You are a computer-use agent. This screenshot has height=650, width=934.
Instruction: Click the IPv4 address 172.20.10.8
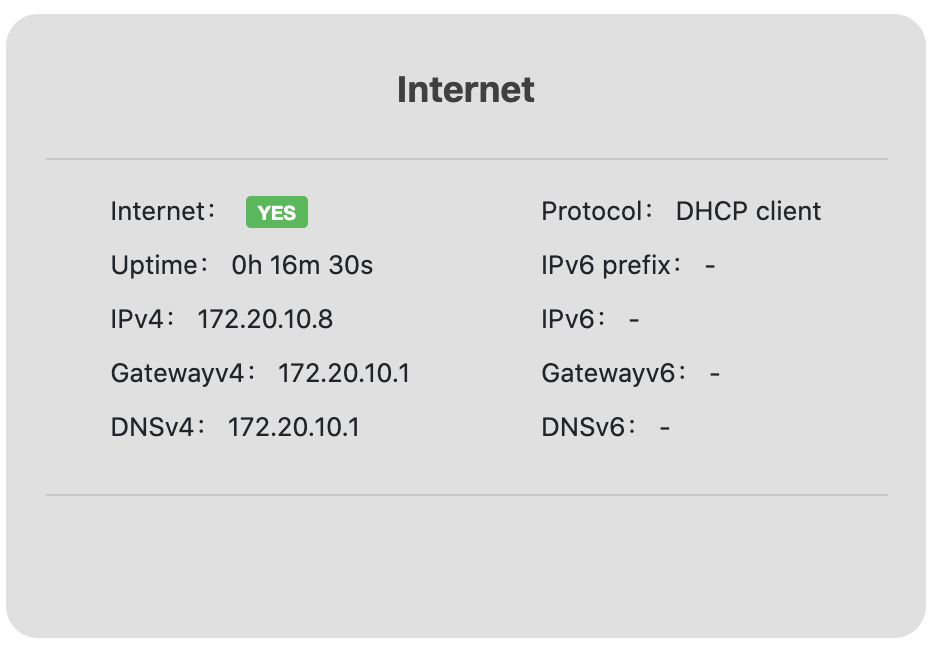click(265, 320)
